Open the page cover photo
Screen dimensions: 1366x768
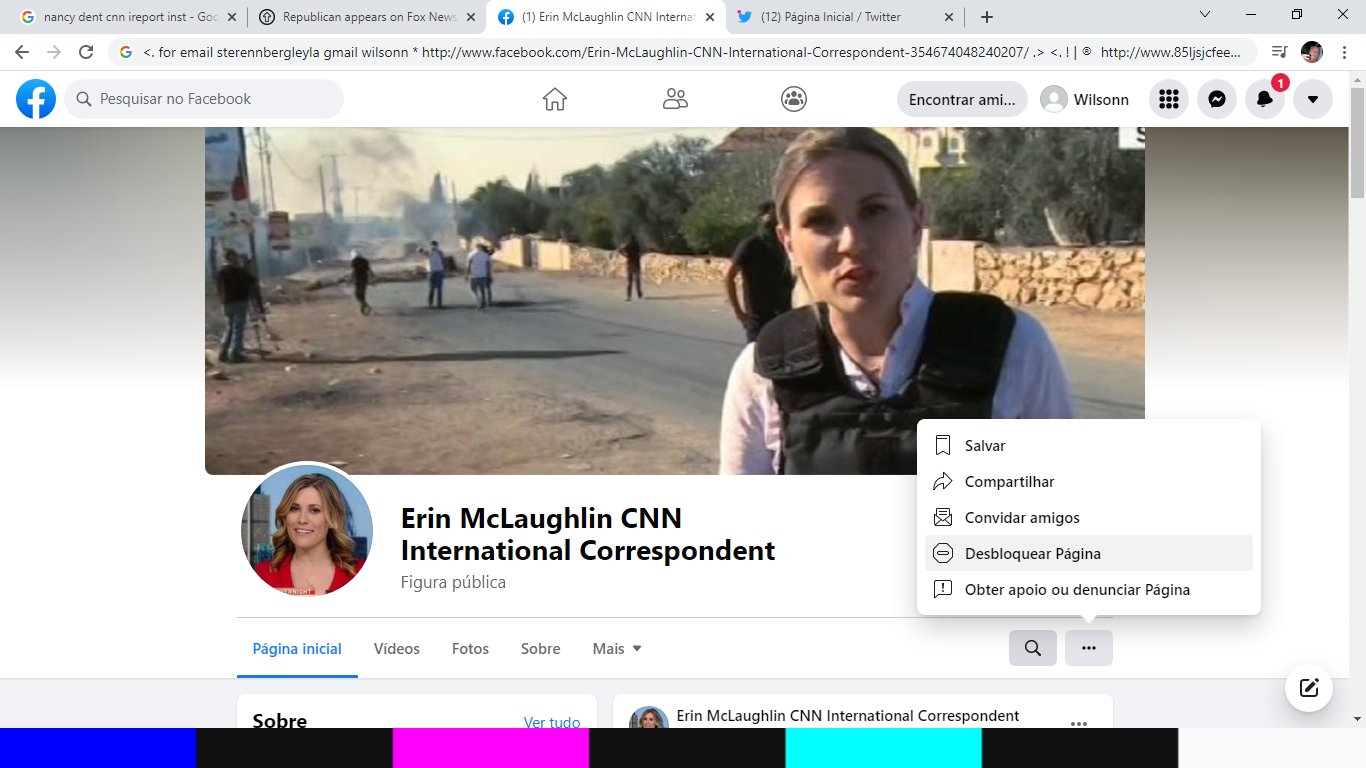pyautogui.click(x=675, y=300)
